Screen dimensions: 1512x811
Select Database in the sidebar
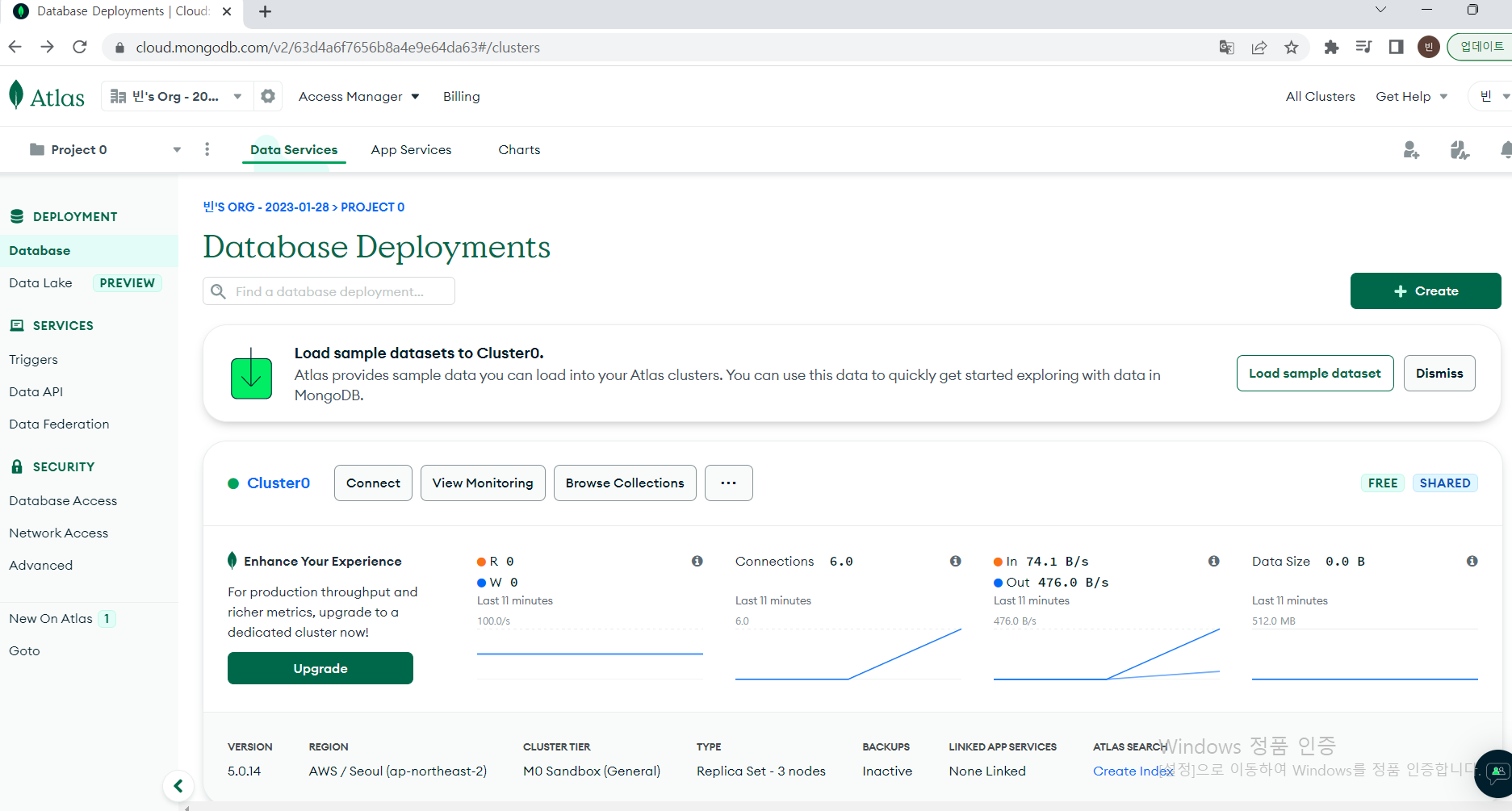pos(89,250)
